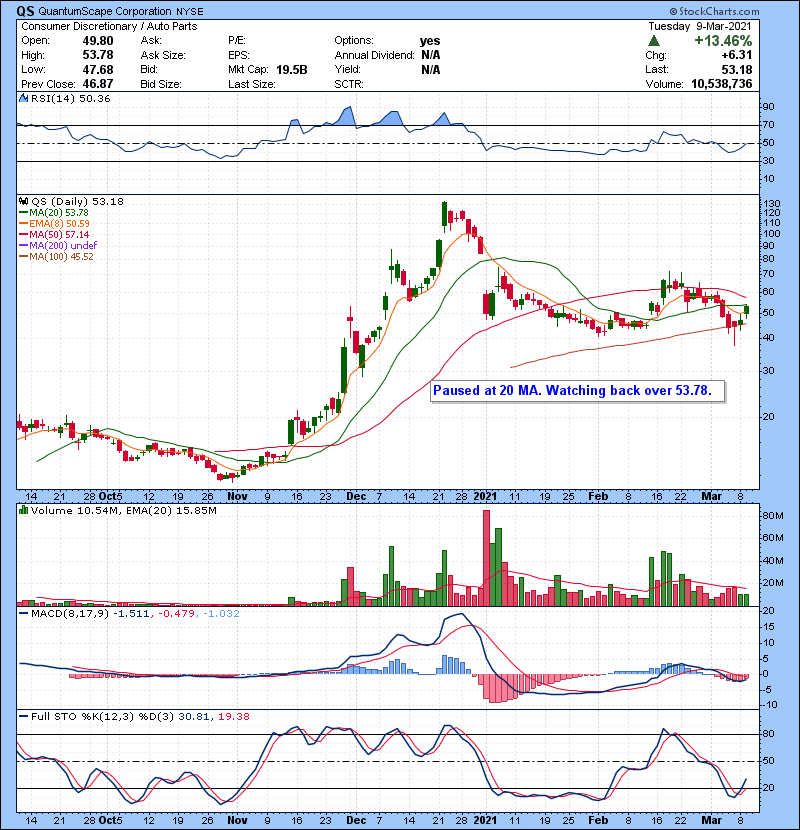Click the RSI area icon beside RSI(14)
This screenshot has width=800, height=830.
click(x=23, y=98)
